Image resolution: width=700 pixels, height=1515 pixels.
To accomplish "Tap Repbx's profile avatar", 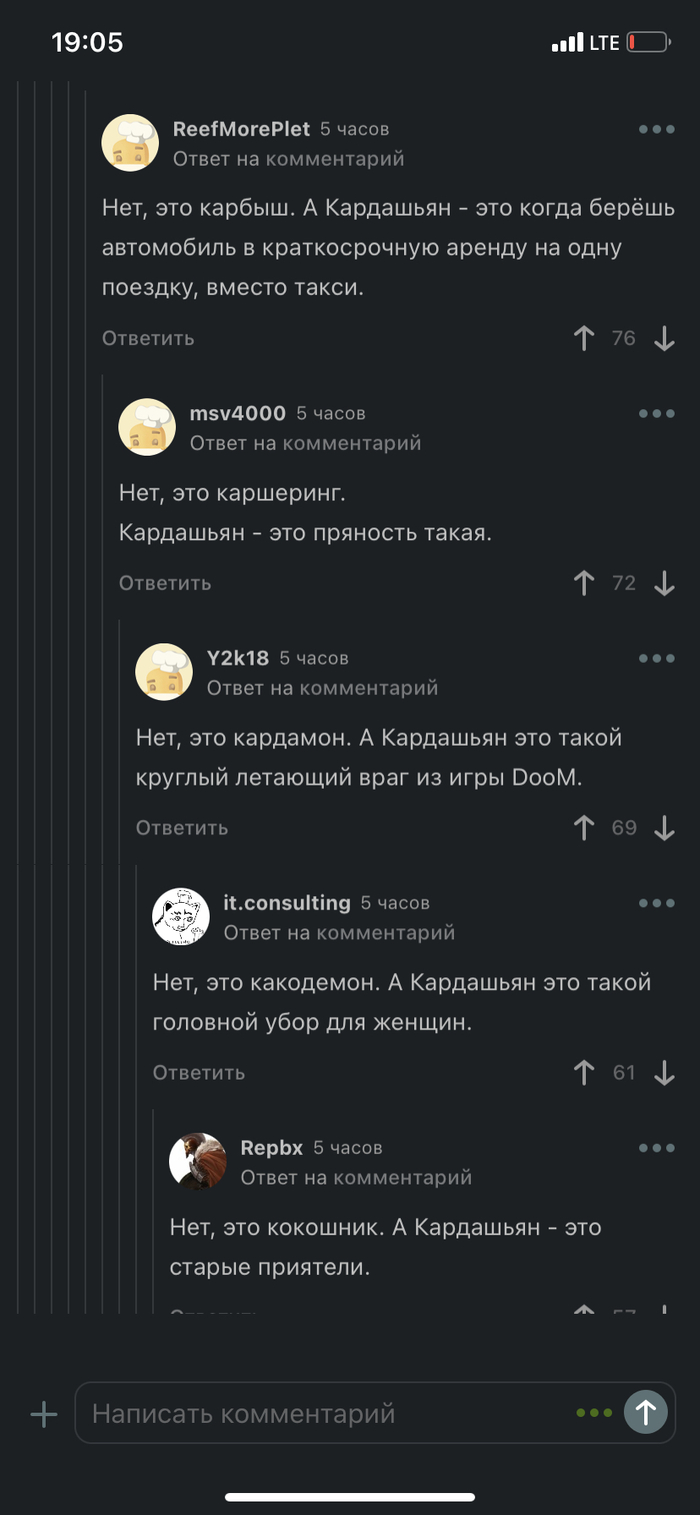I will 198,1161.
